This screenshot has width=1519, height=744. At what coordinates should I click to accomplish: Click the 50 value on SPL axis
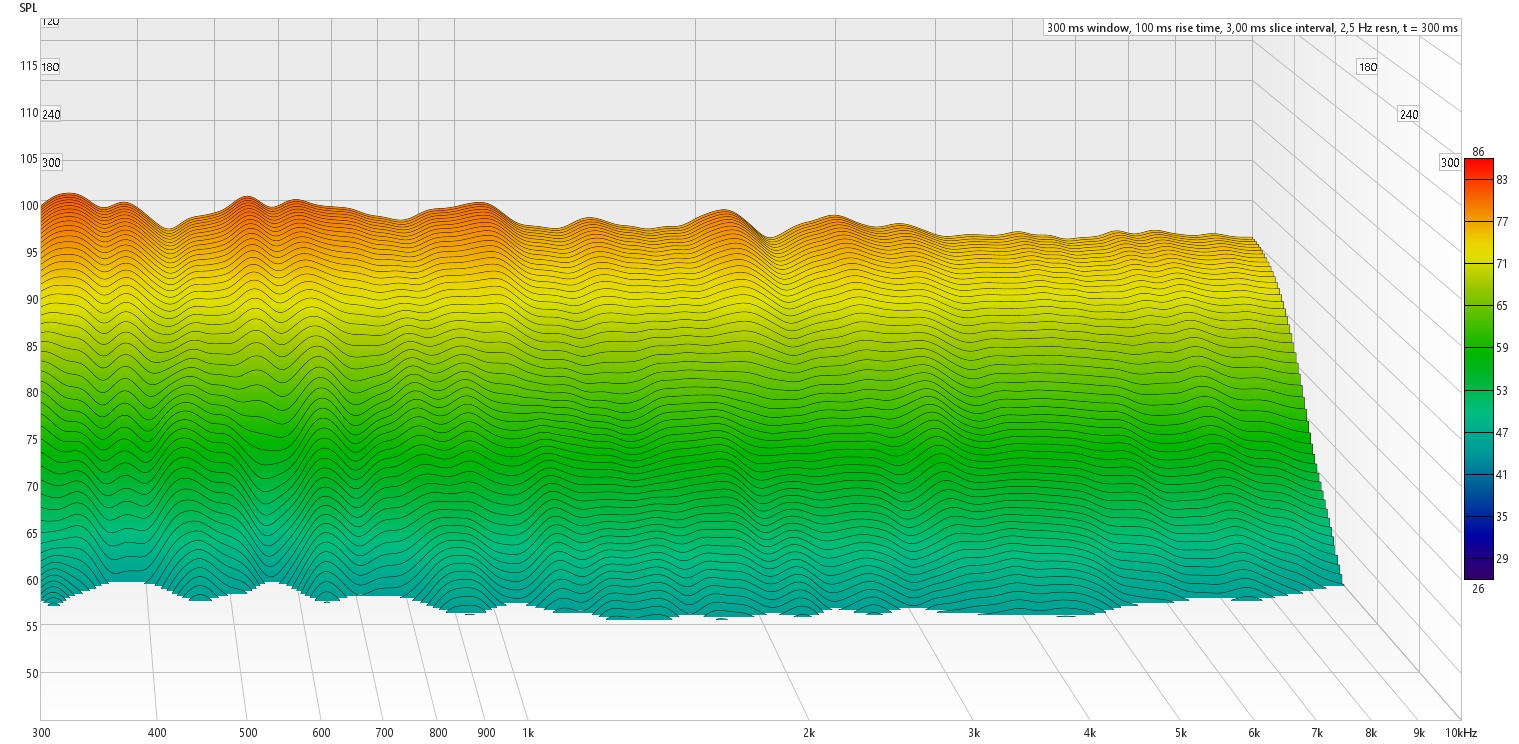[x=31, y=673]
